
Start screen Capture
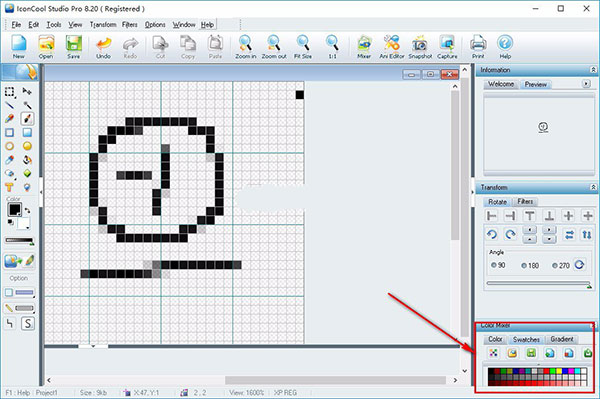[x=447, y=46]
